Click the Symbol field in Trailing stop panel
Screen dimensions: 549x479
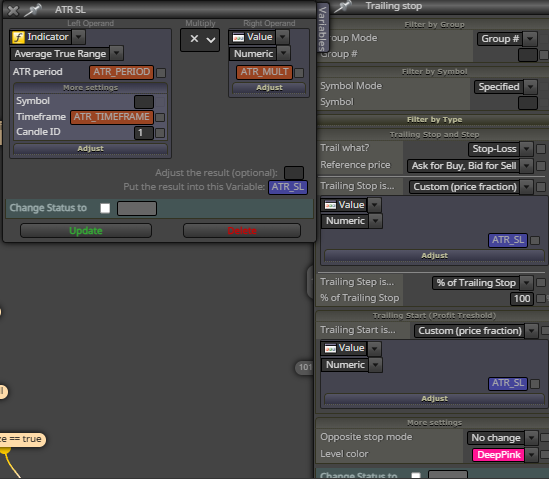click(x=528, y=103)
